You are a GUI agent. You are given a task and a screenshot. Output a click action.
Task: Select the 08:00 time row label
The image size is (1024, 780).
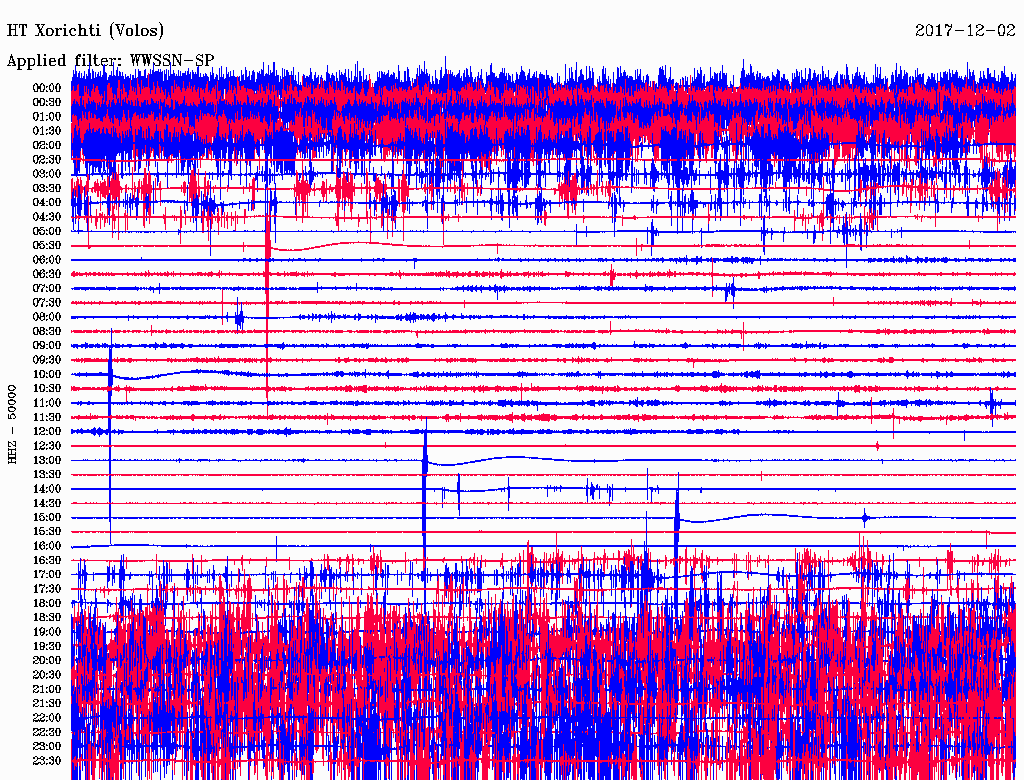click(x=47, y=317)
